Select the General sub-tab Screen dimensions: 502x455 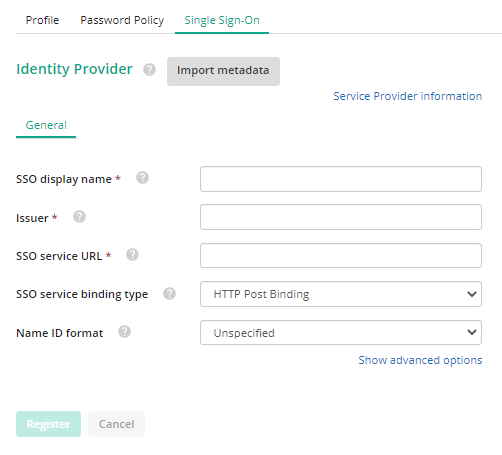[x=46, y=126]
